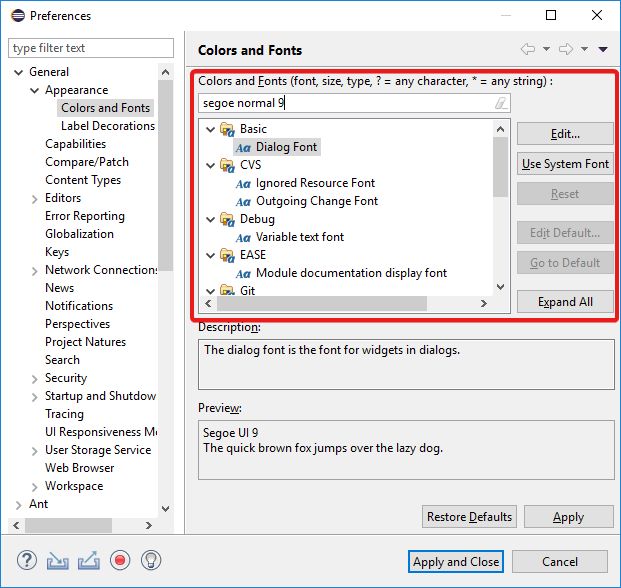Click the Eclipse Preferences window icon
The image size is (621, 588).
click(18, 16)
